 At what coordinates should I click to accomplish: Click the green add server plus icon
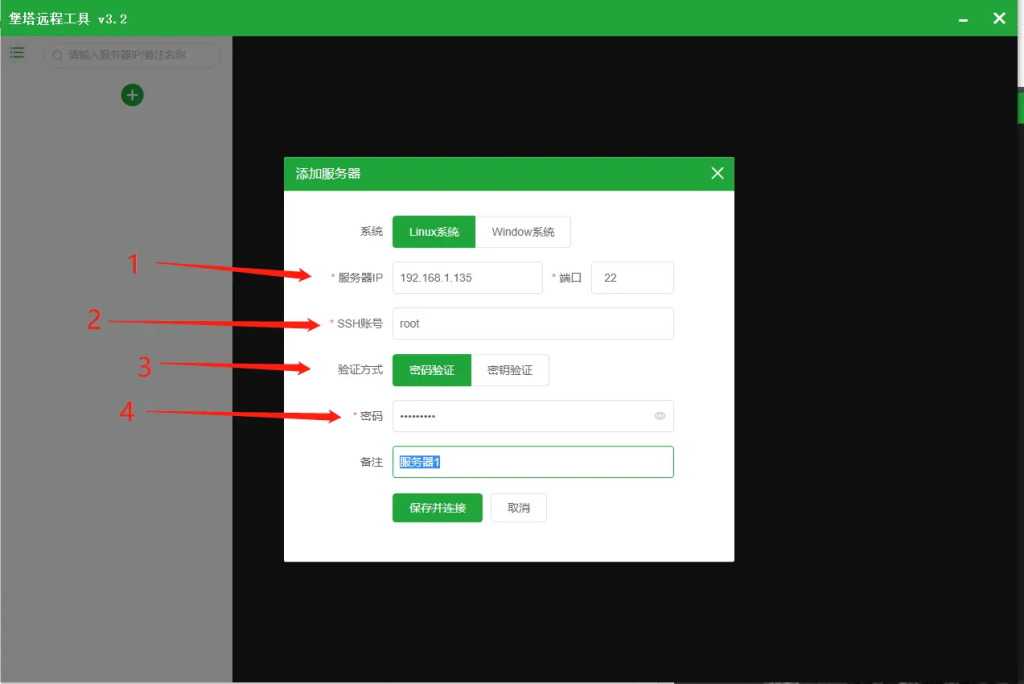click(x=132, y=95)
